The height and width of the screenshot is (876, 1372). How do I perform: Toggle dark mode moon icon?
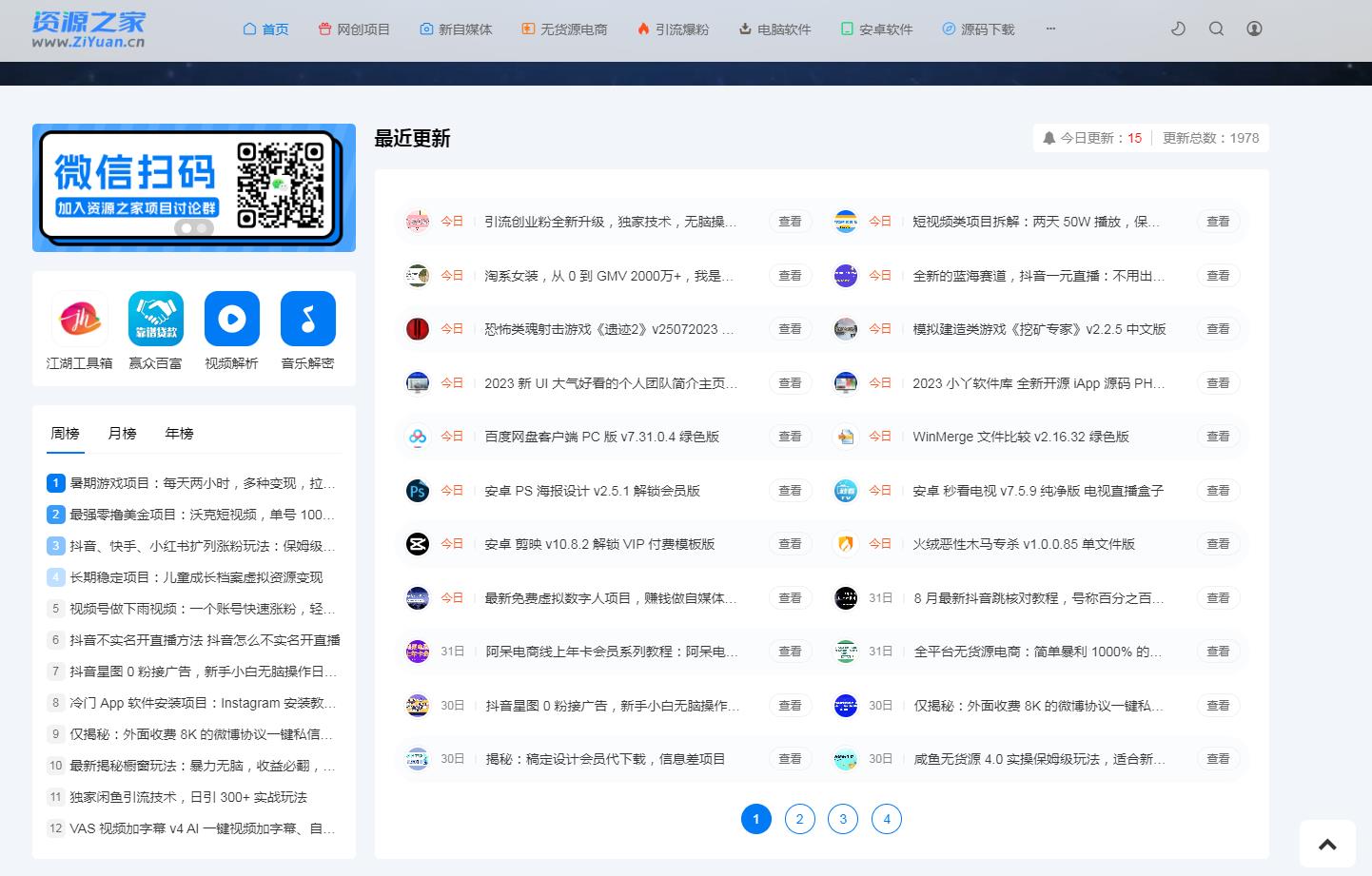1178,29
